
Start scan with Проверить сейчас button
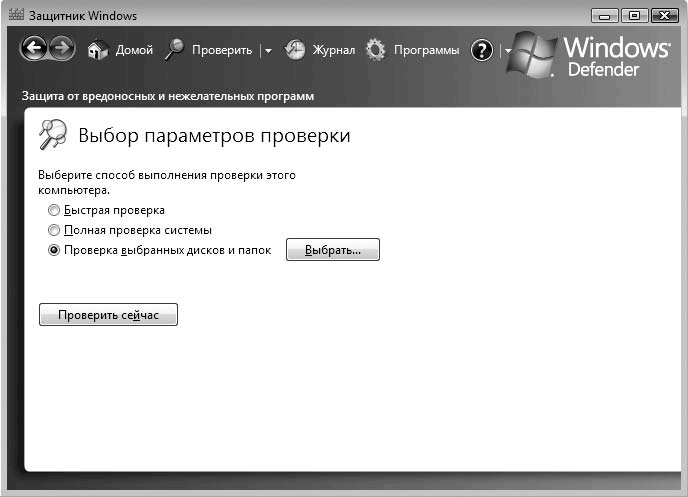108,315
